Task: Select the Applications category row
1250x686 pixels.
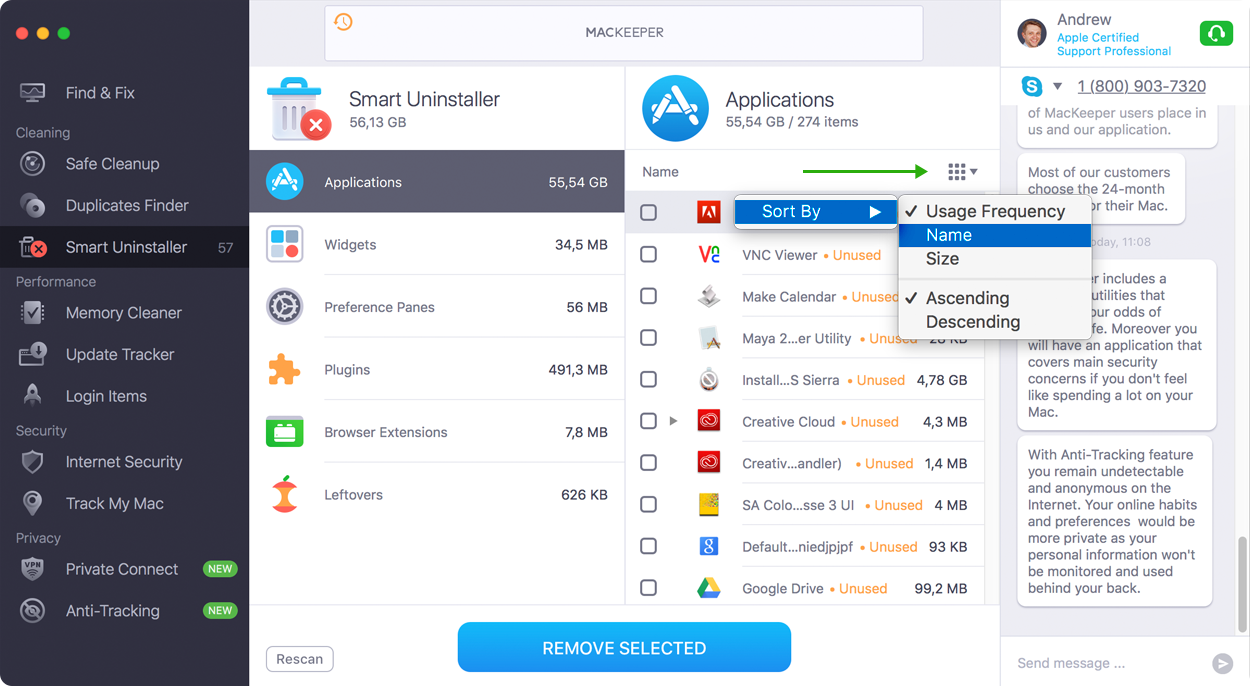Action: (437, 182)
